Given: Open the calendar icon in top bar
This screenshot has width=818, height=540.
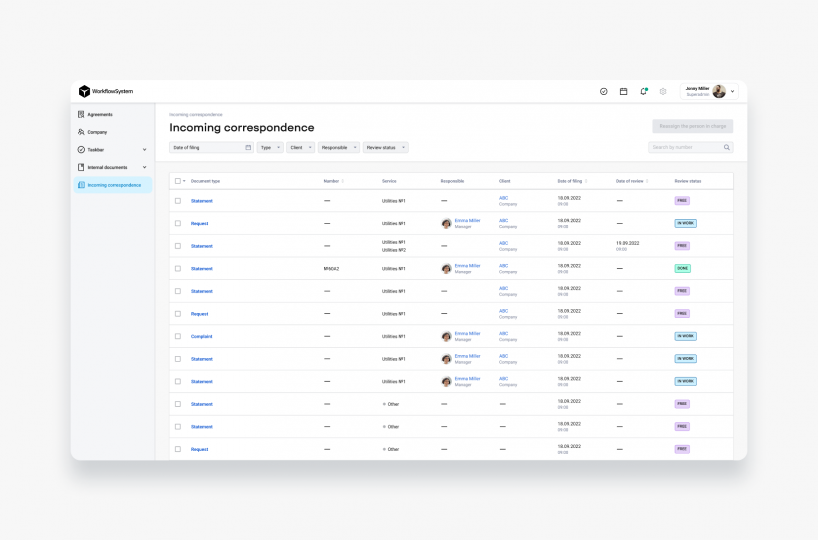Looking at the screenshot, I should (623, 91).
